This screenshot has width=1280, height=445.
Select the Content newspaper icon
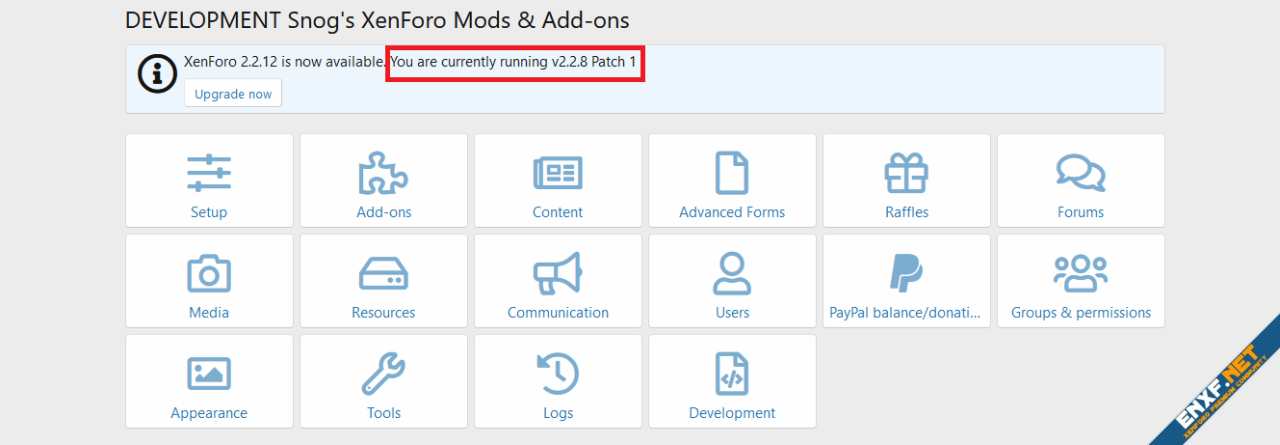558,173
